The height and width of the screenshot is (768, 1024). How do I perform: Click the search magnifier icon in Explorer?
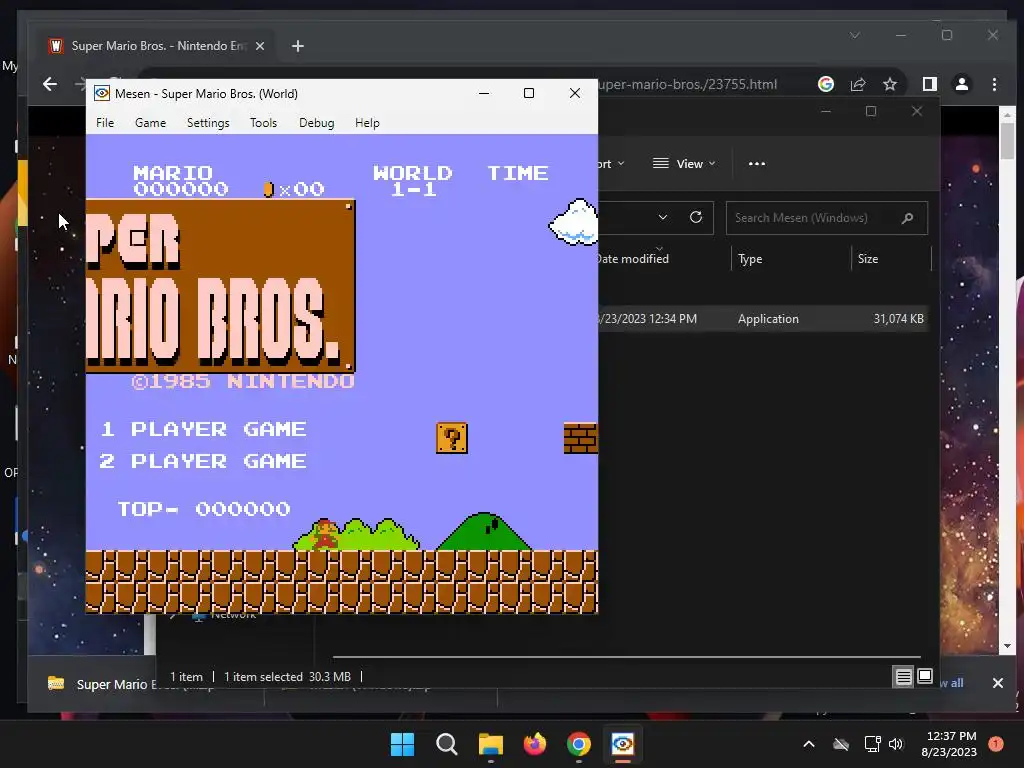tap(907, 218)
